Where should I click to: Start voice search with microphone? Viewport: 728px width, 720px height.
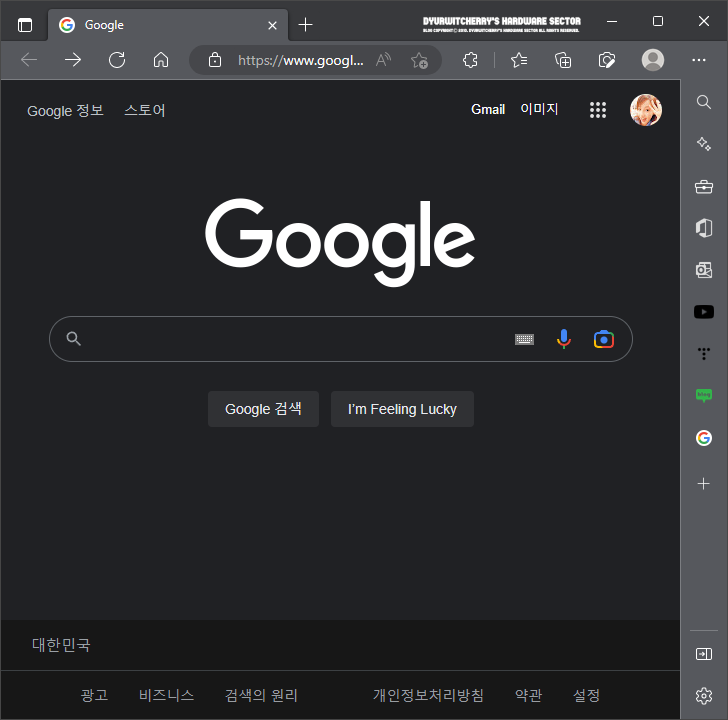pos(564,339)
